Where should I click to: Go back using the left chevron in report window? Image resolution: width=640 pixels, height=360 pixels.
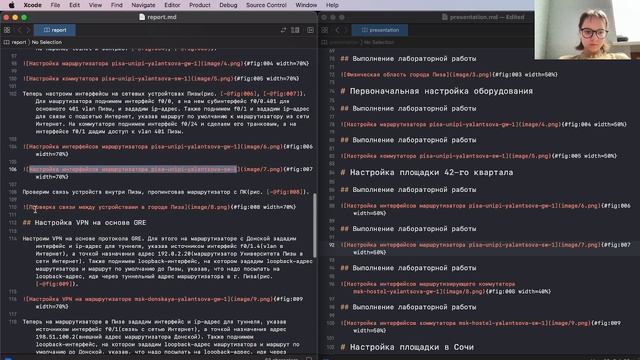tap(19, 30)
